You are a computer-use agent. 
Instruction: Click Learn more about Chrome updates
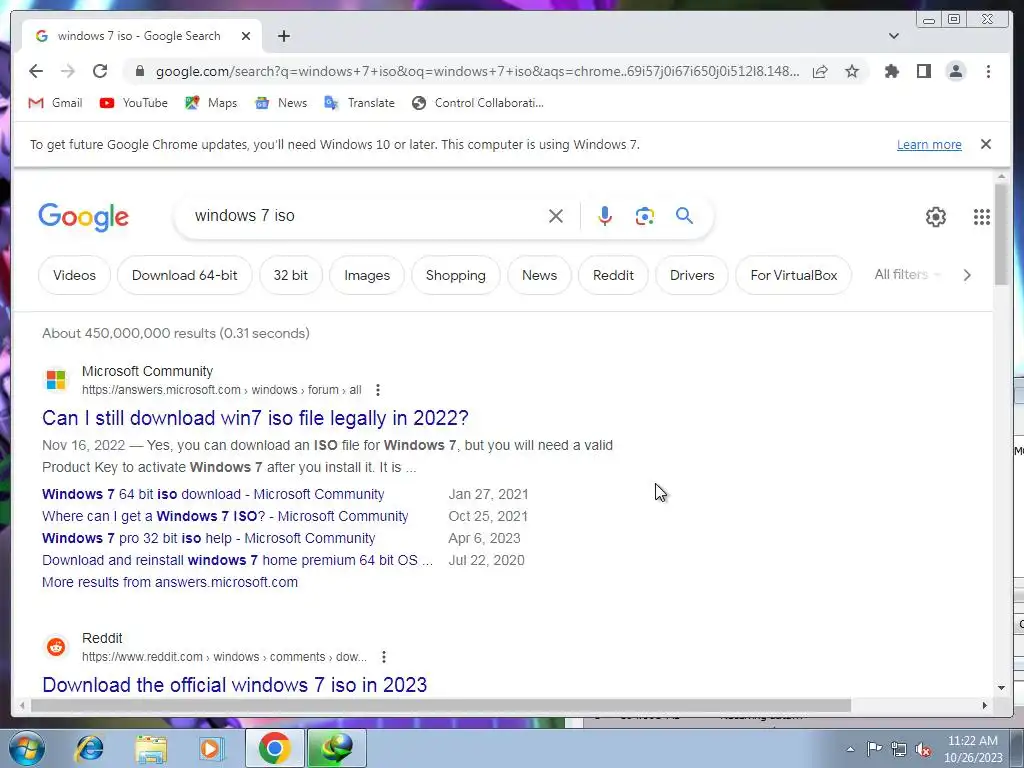pyautogui.click(x=929, y=144)
